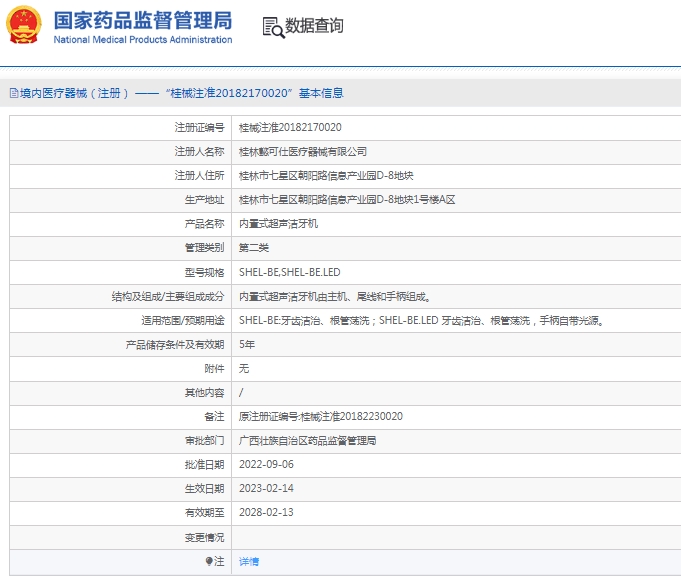
Task: Select the 其他内容 slash value
Action: [x=241, y=393]
